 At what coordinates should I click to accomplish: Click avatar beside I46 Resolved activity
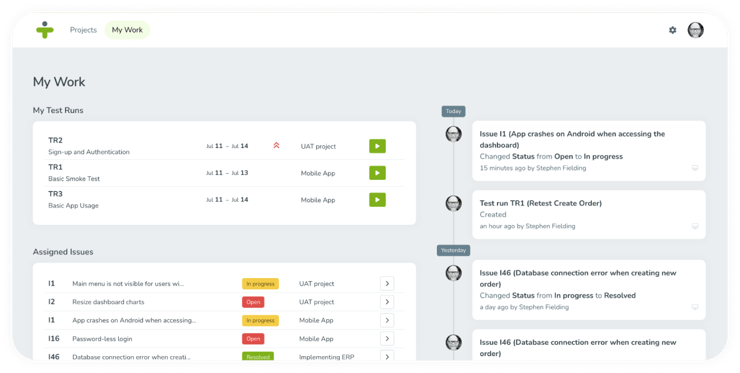pos(454,272)
